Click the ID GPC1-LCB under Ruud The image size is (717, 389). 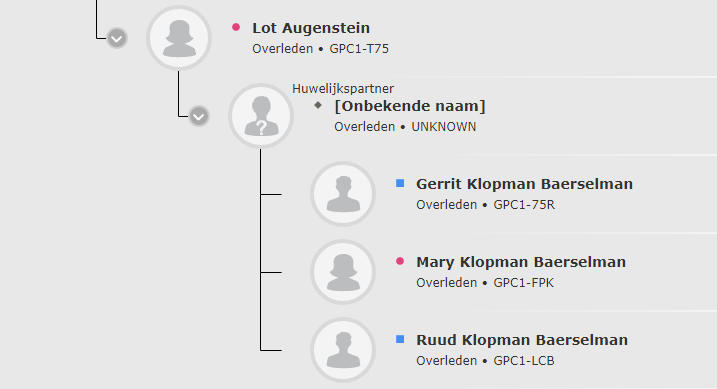tap(524, 361)
